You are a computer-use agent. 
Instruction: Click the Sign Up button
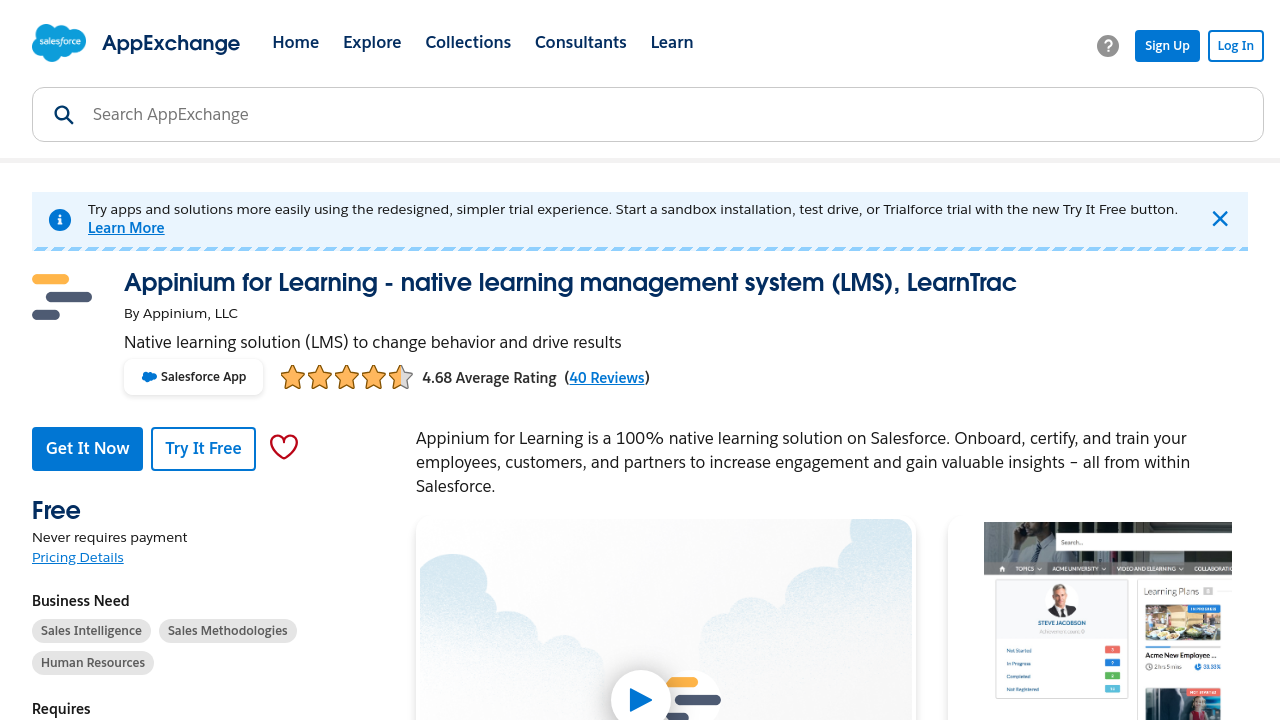click(x=1167, y=46)
